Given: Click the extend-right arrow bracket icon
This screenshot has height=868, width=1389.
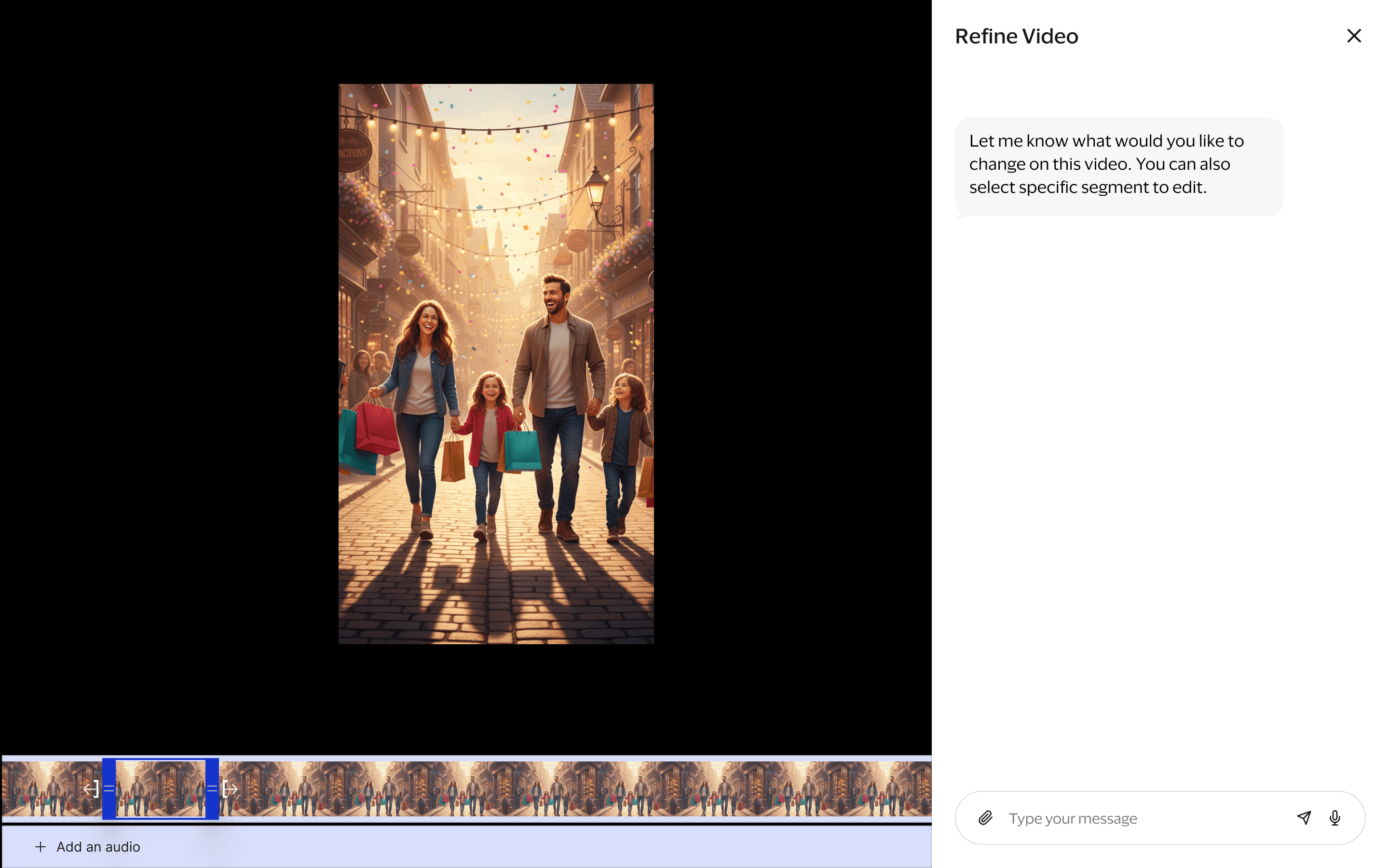Looking at the screenshot, I should tap(230, 789).
